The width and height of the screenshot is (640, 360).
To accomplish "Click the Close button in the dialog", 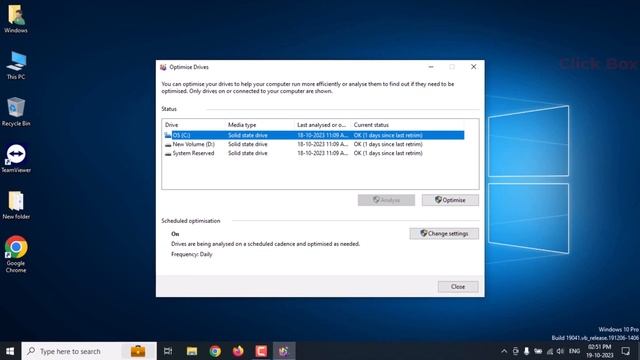I will [458, 287].
